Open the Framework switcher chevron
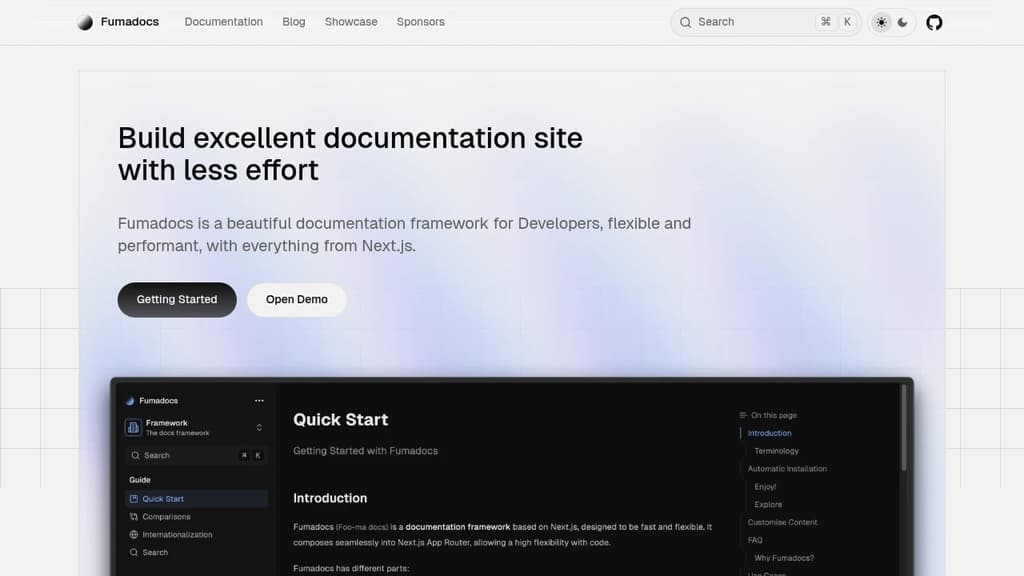Image resolution: width=1024 pixels, height=576 pixels. pos(258,426)
